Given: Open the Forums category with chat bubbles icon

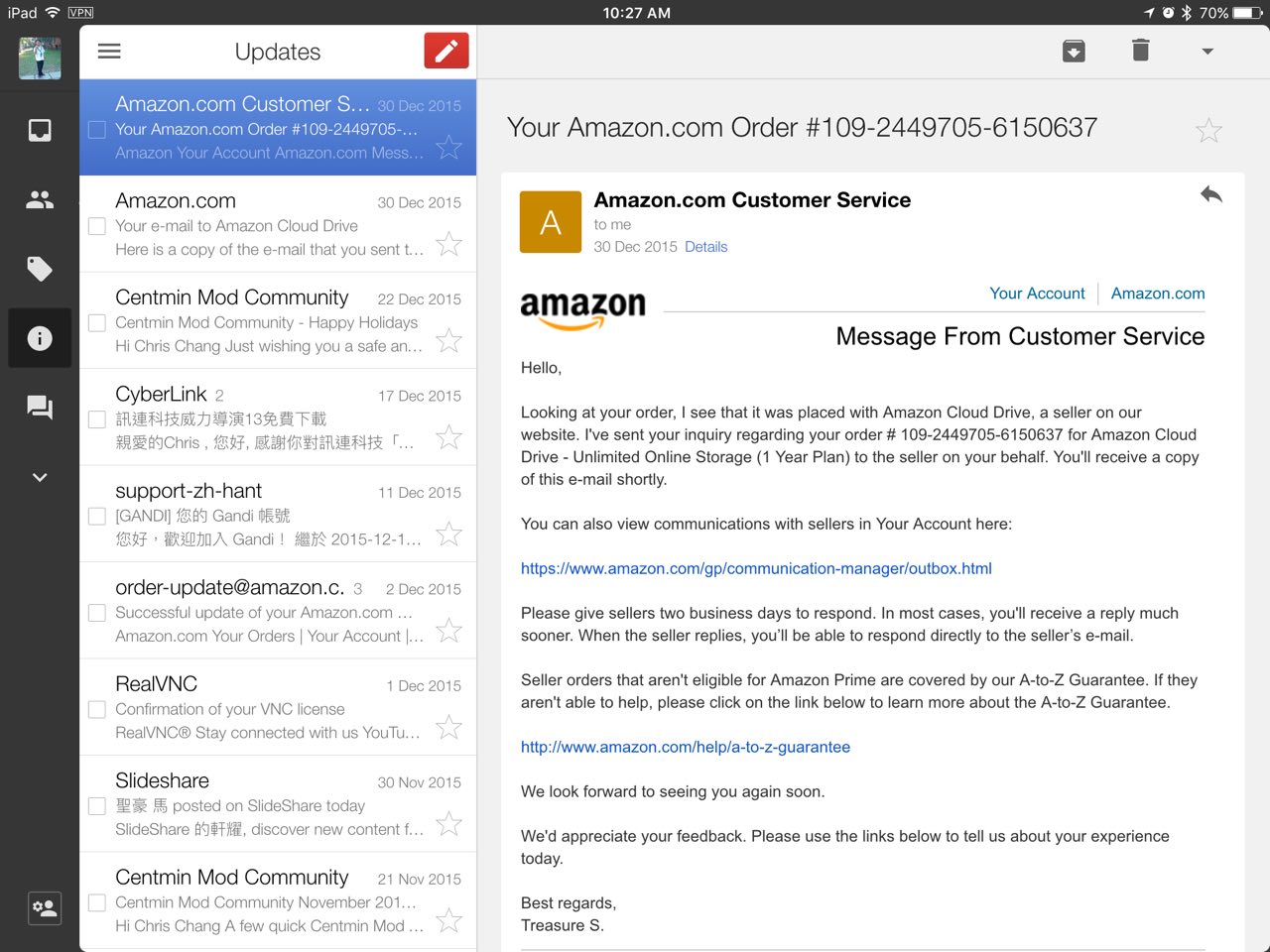Looking at the screenshot, I should coord(40,408).
